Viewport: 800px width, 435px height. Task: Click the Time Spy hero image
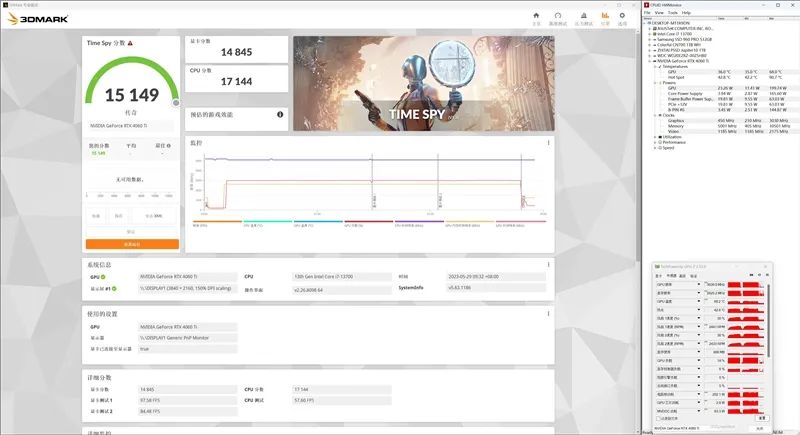coord(423,83)
